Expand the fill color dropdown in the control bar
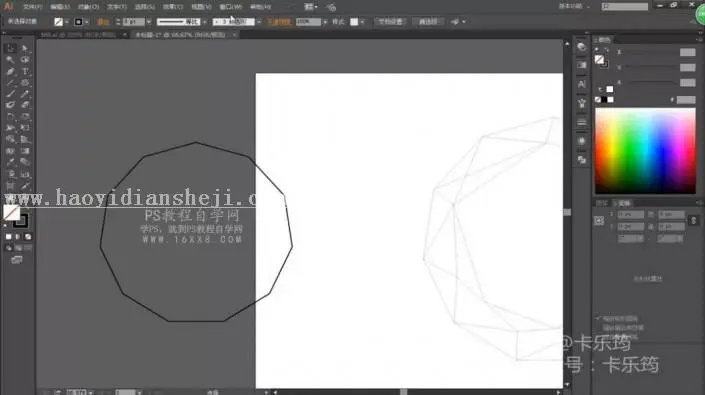 [67, 22]
